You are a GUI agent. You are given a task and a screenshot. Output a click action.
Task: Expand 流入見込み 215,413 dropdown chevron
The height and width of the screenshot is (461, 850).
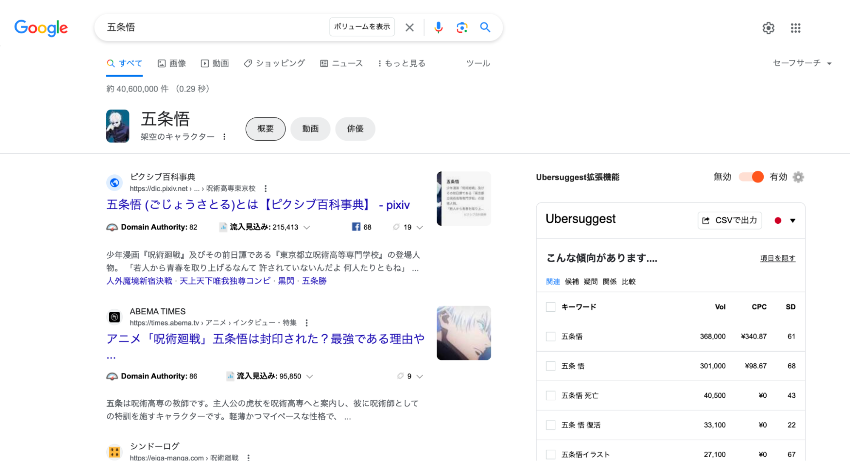307,227
